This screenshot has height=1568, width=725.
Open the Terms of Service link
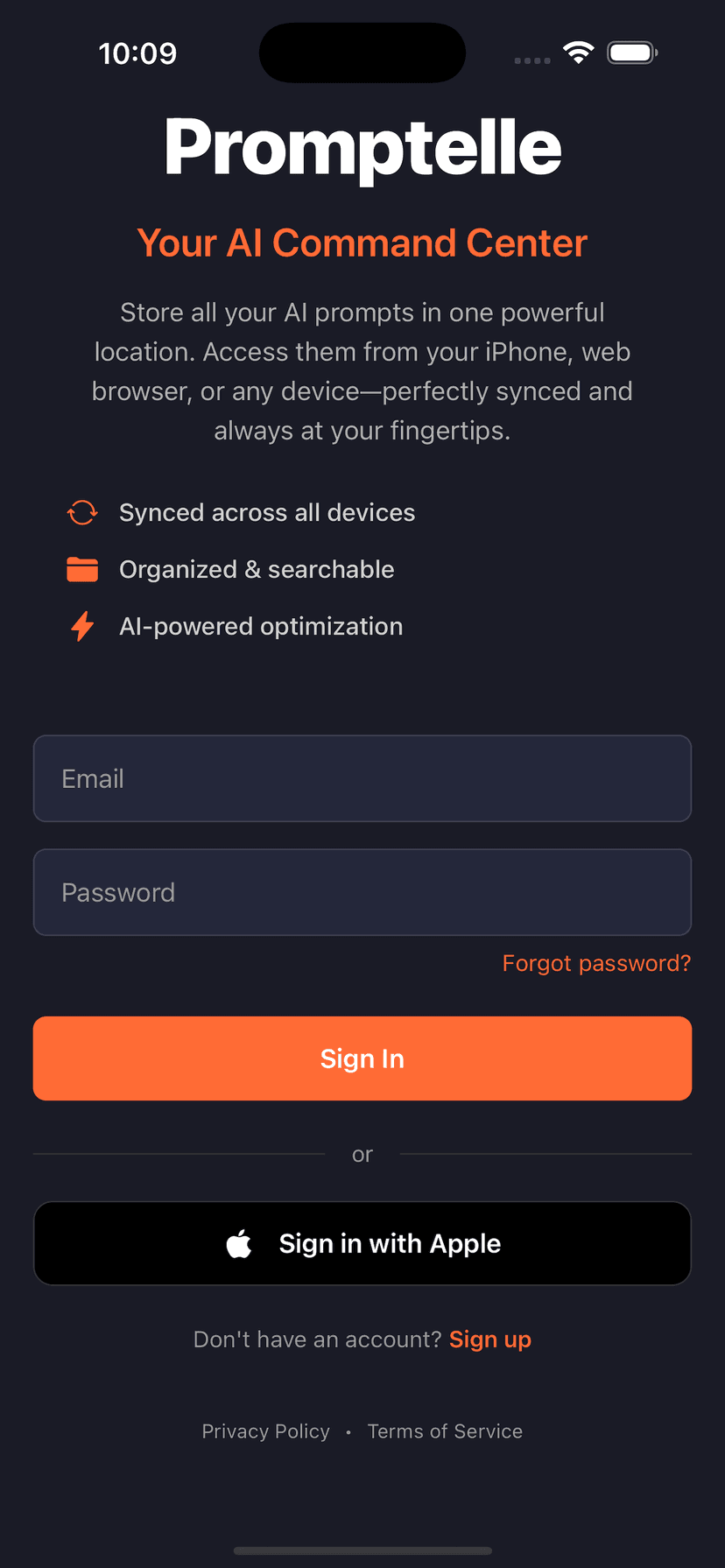point(445,1431)
